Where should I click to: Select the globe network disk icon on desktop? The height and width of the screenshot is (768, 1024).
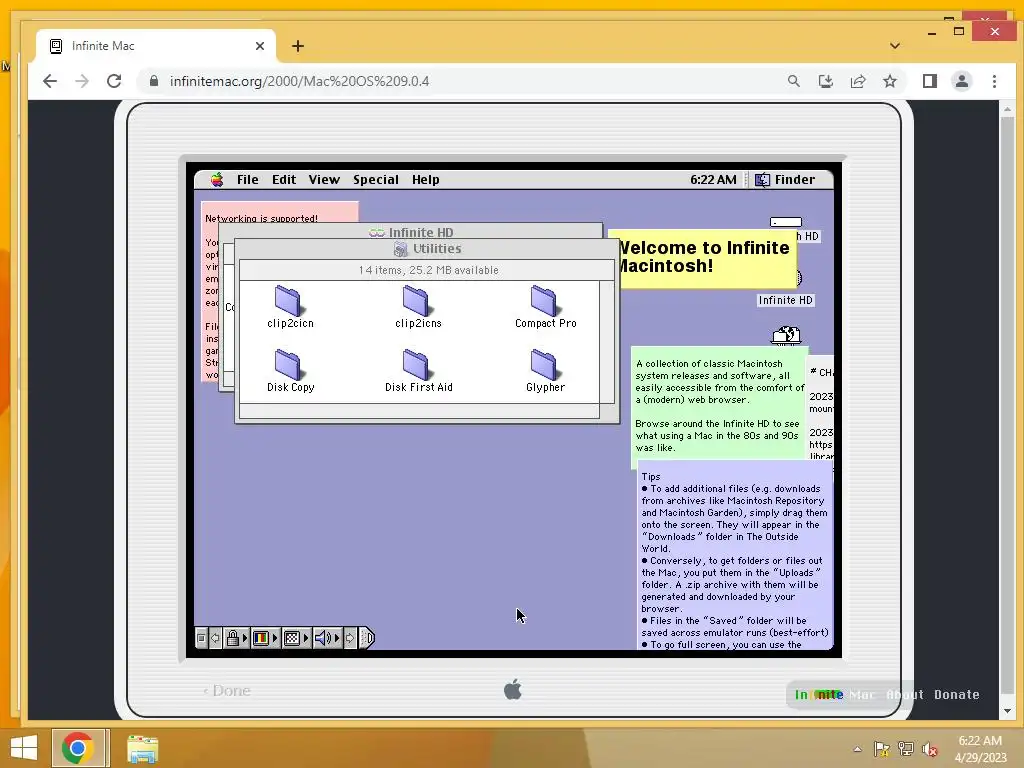(x=786, y=336)
